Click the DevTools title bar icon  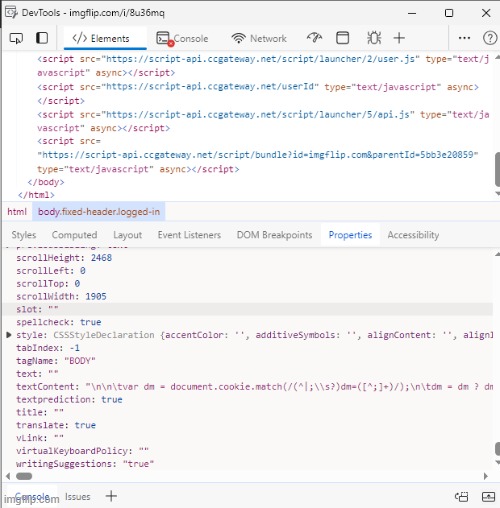tap(11, 13)
